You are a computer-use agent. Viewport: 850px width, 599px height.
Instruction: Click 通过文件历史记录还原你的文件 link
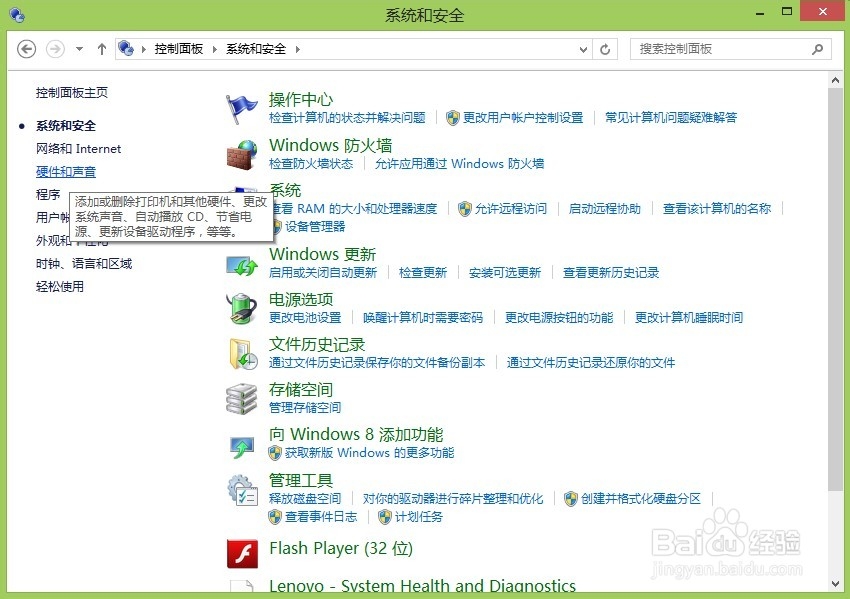pyautogui.click(x=591, y=363)
